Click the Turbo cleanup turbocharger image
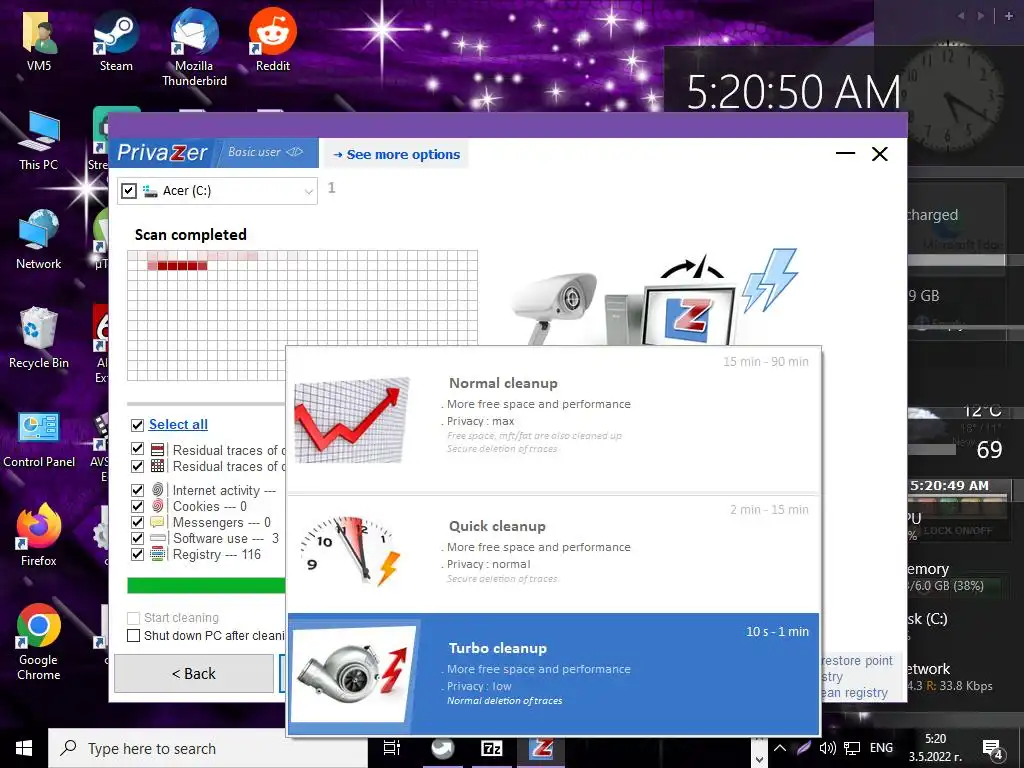 pos(353,674)
